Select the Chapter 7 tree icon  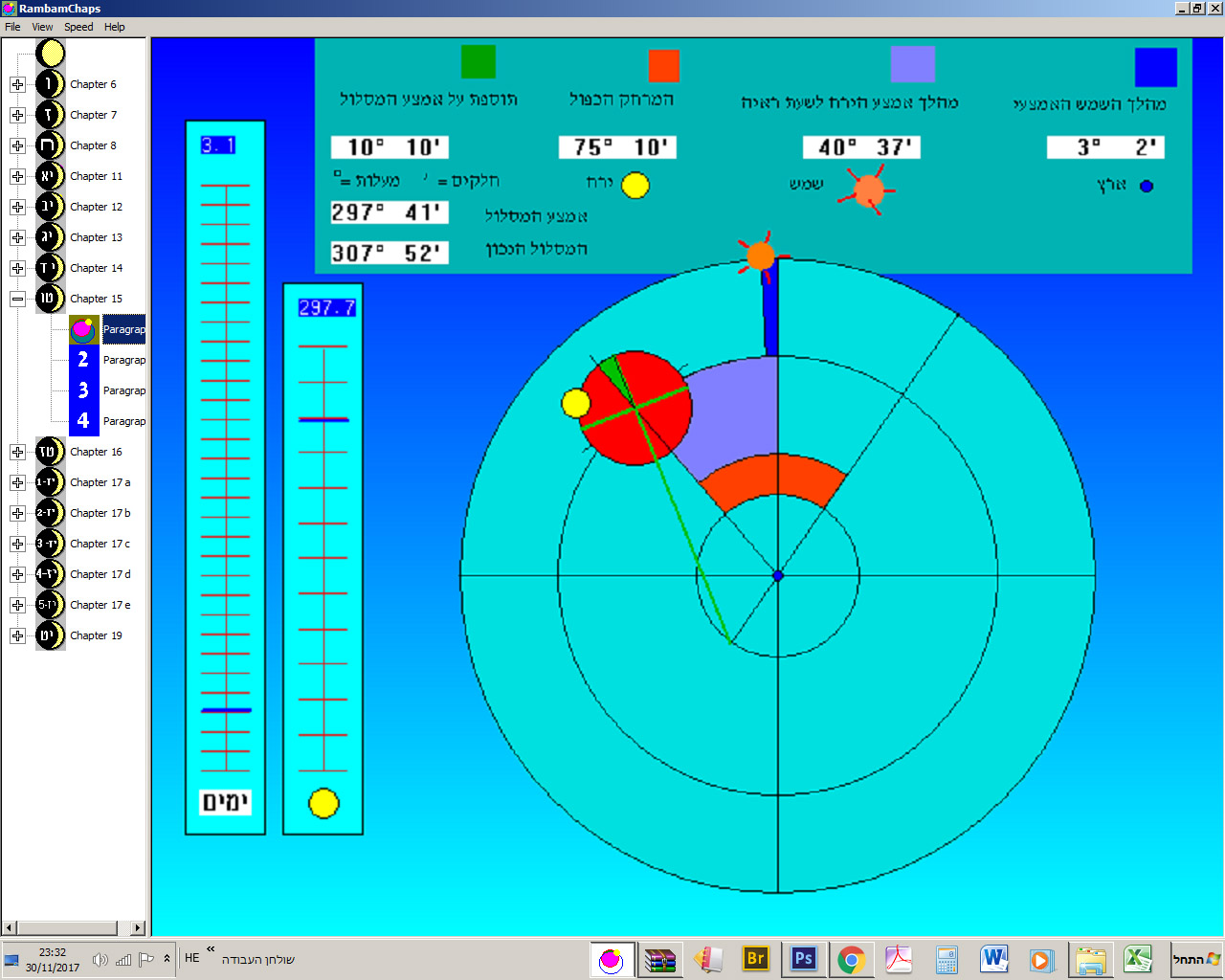pos(50,115)
